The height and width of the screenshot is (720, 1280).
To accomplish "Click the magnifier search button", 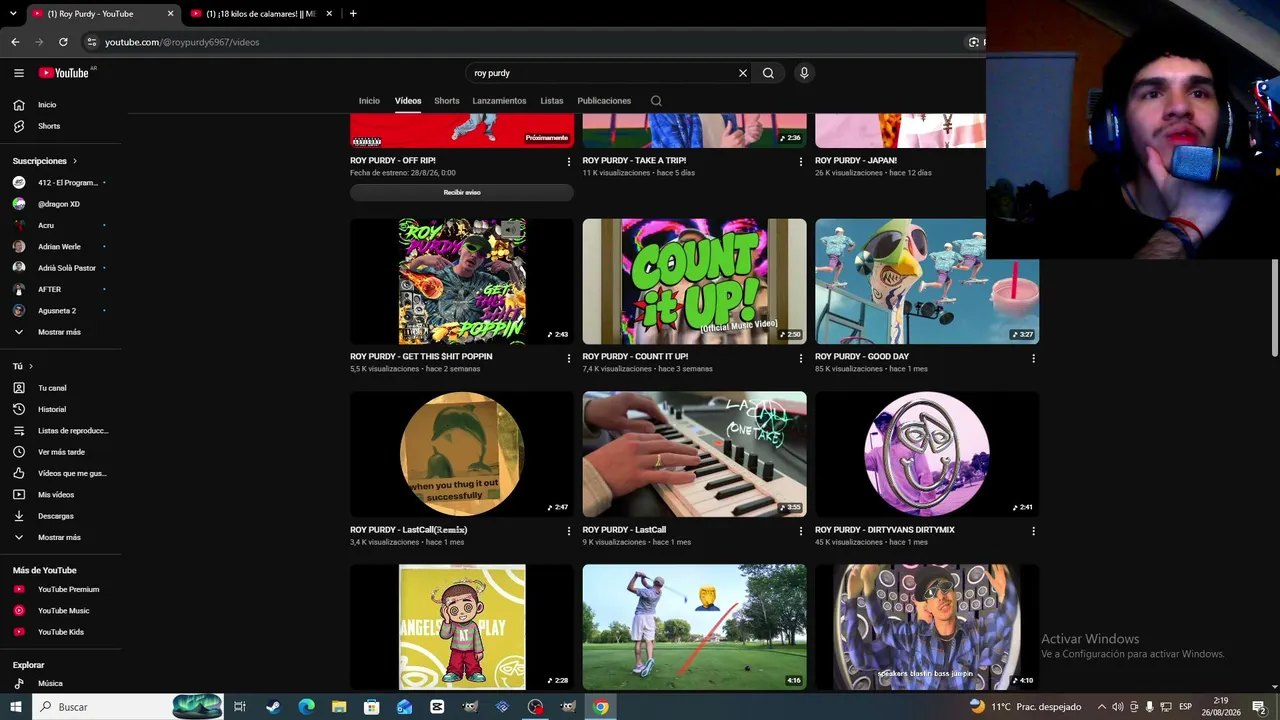I will (x=768, y=73).
